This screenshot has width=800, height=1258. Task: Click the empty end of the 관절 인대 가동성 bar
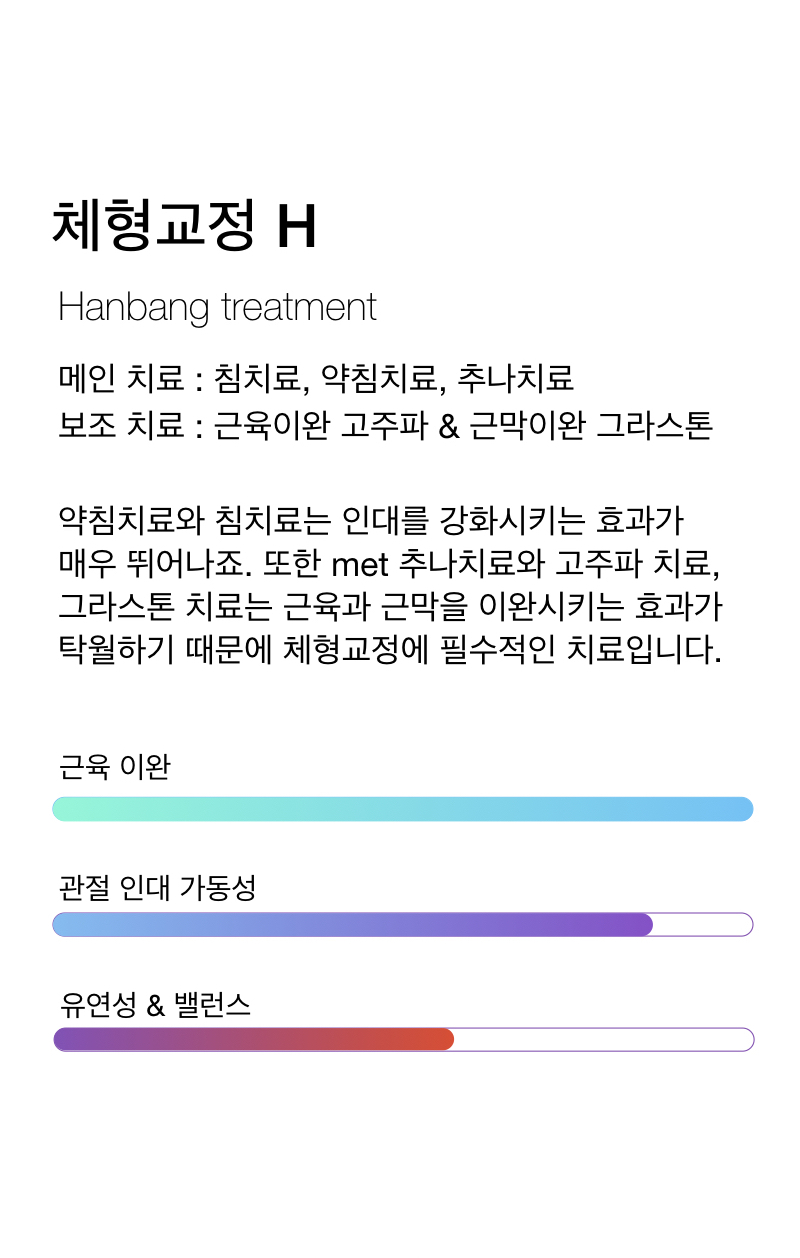[x=703, y=924]
